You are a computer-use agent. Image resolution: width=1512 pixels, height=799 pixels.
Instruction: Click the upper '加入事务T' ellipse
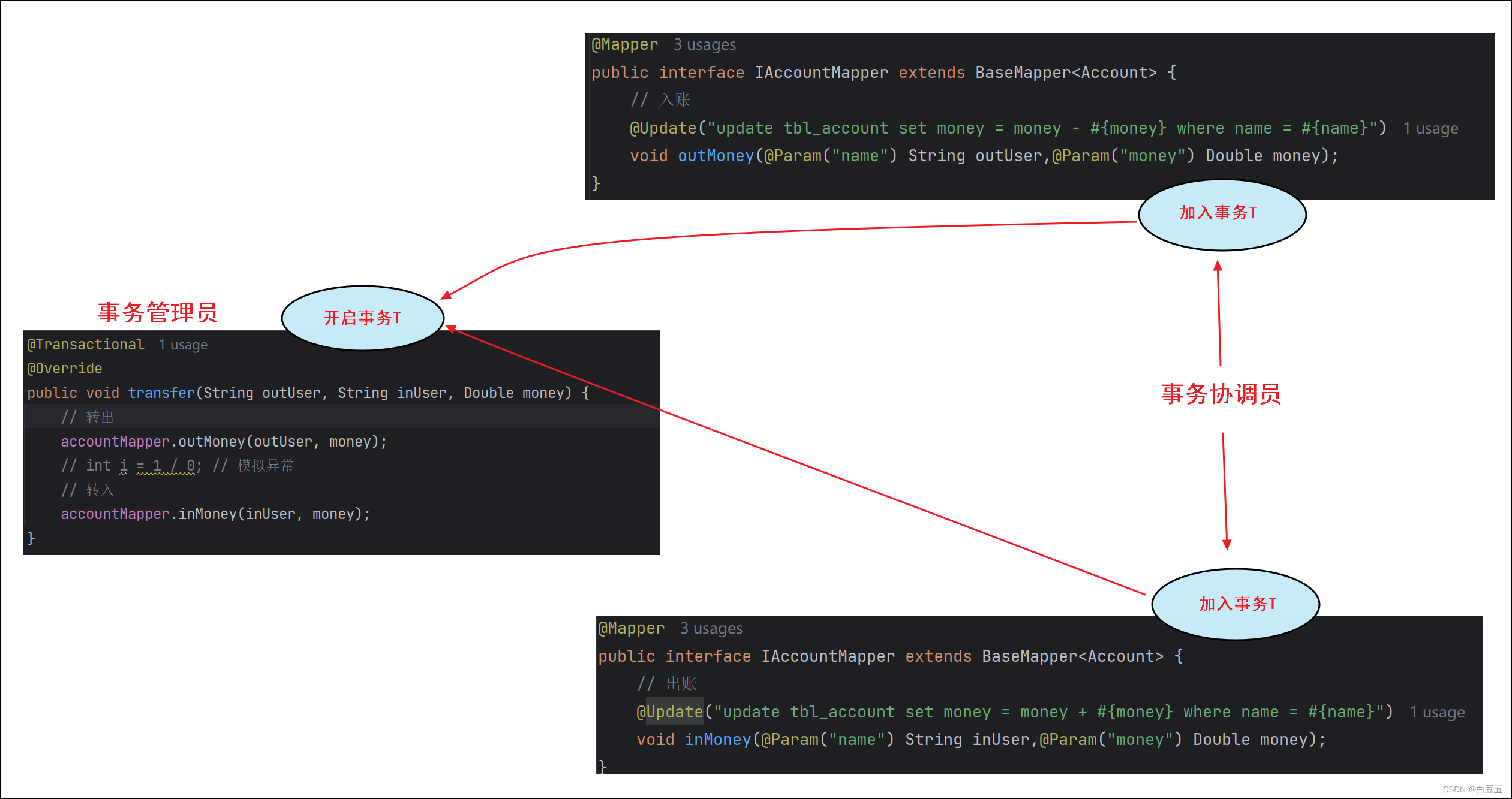point(1222,215)
